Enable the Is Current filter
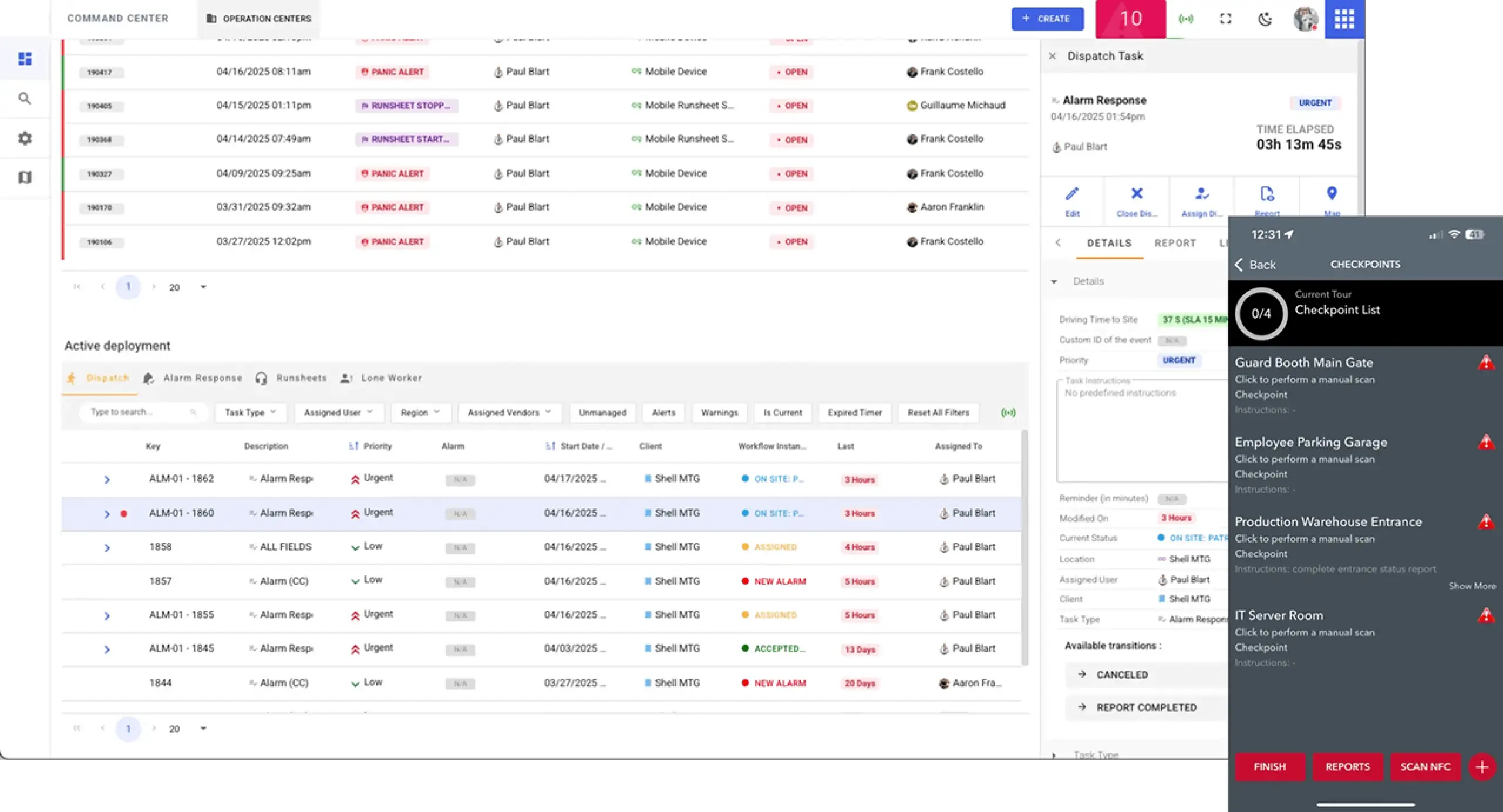Image resolution: width=1503 pixels, height=812 pixels. pos(783,412)
